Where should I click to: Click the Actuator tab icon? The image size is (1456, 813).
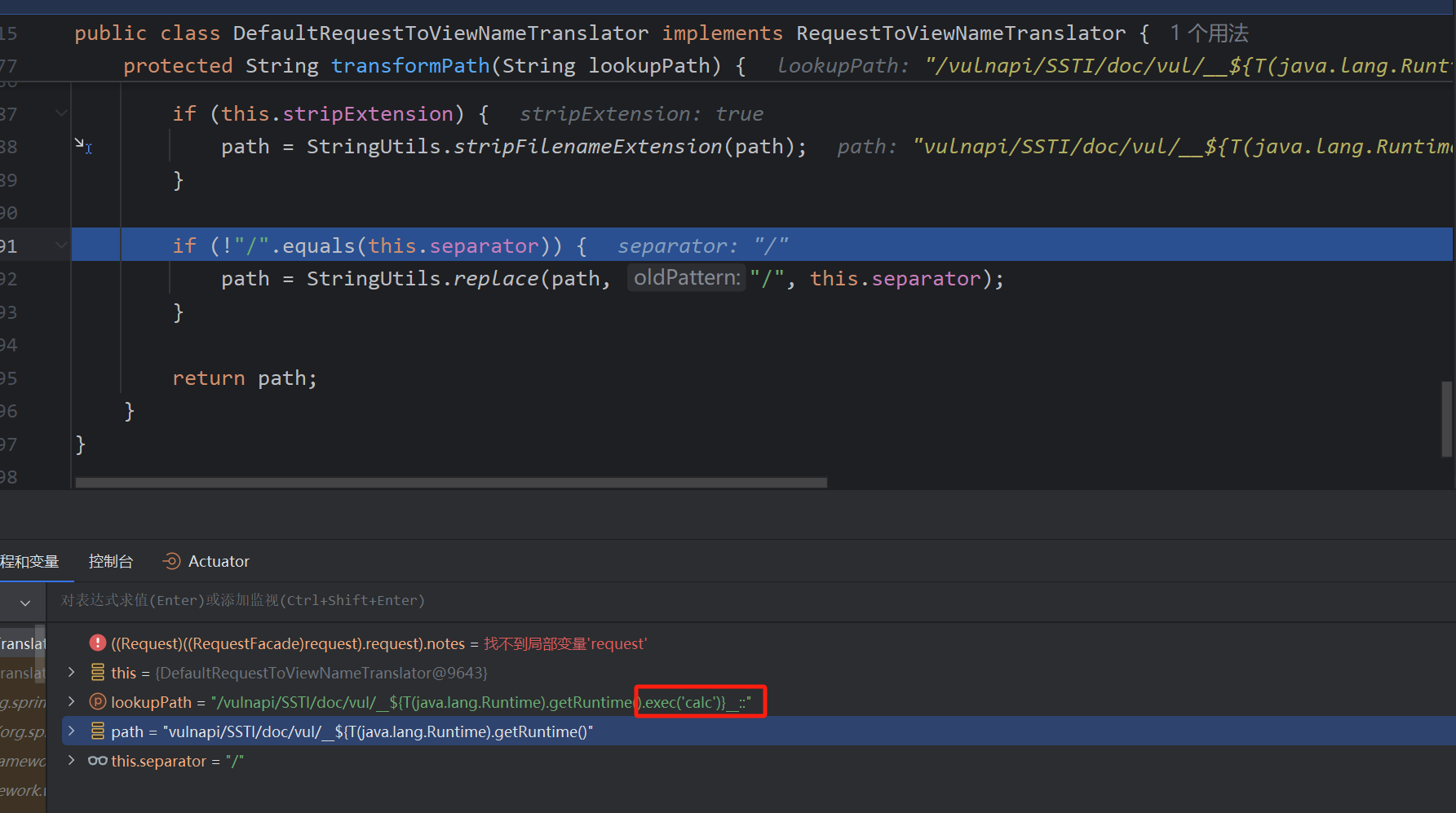pos(171,561)
